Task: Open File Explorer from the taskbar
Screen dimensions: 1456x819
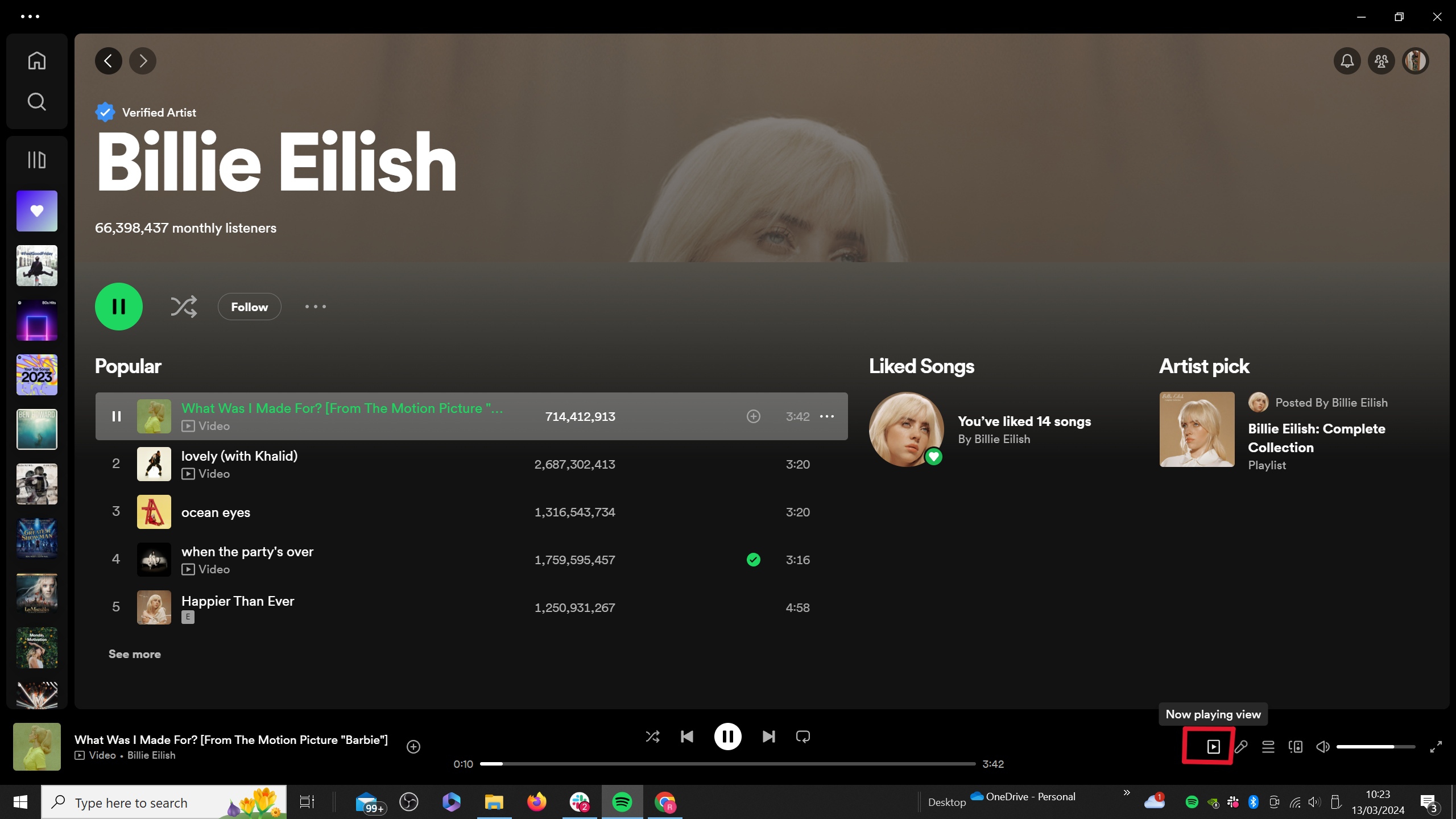Action: [x=494, y=803]
